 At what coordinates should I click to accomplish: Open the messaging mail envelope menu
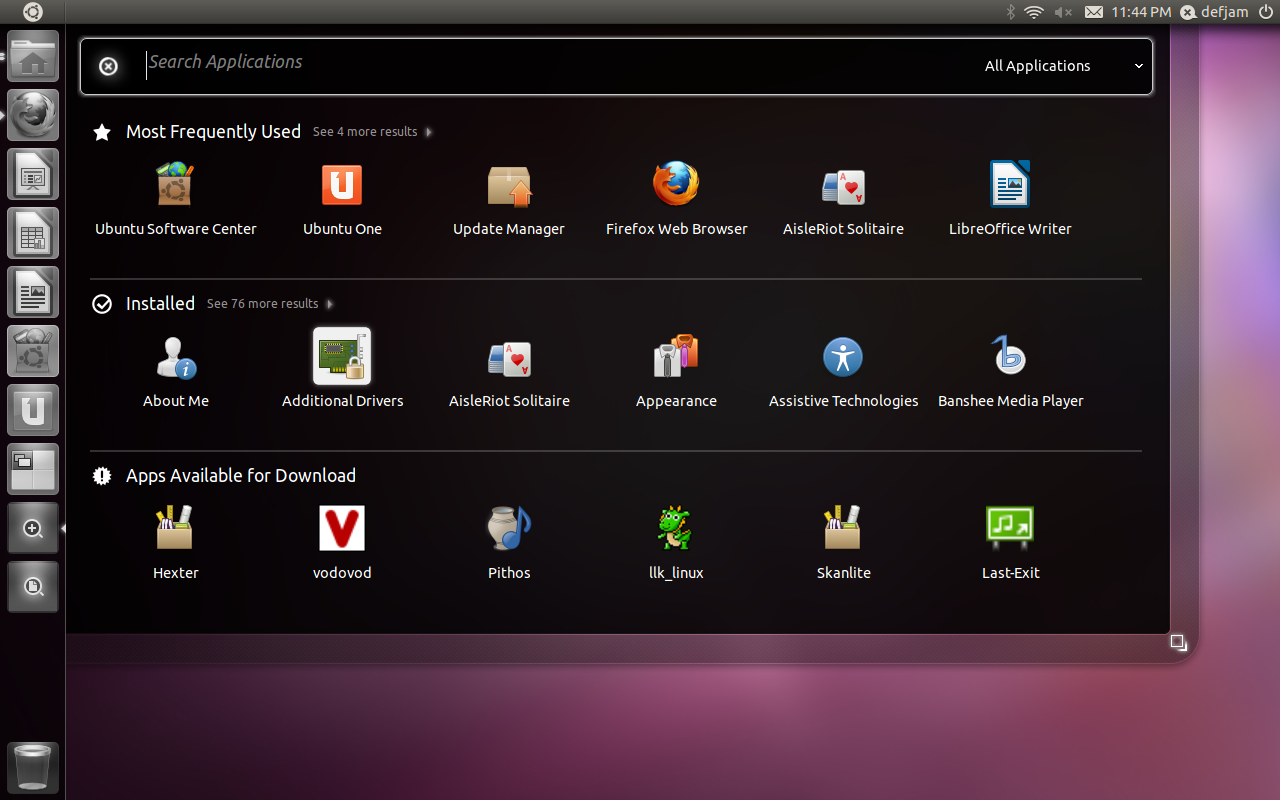pos(1094,12)
